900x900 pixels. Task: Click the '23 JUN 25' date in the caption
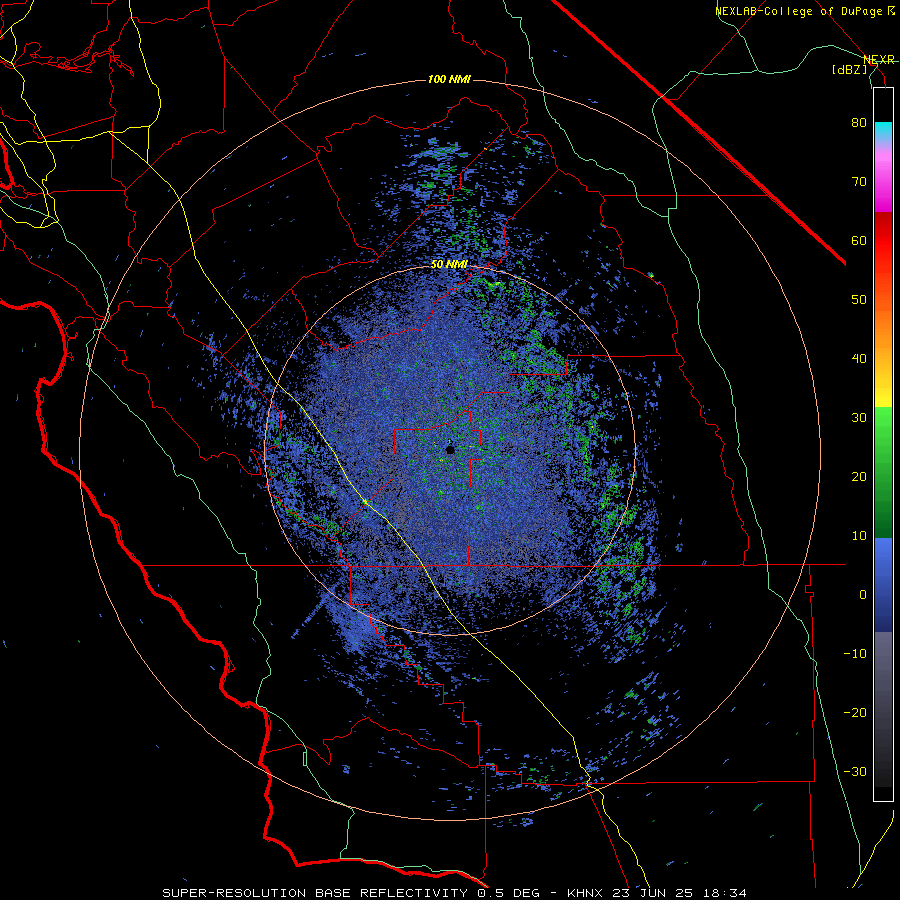pos(652,893)
